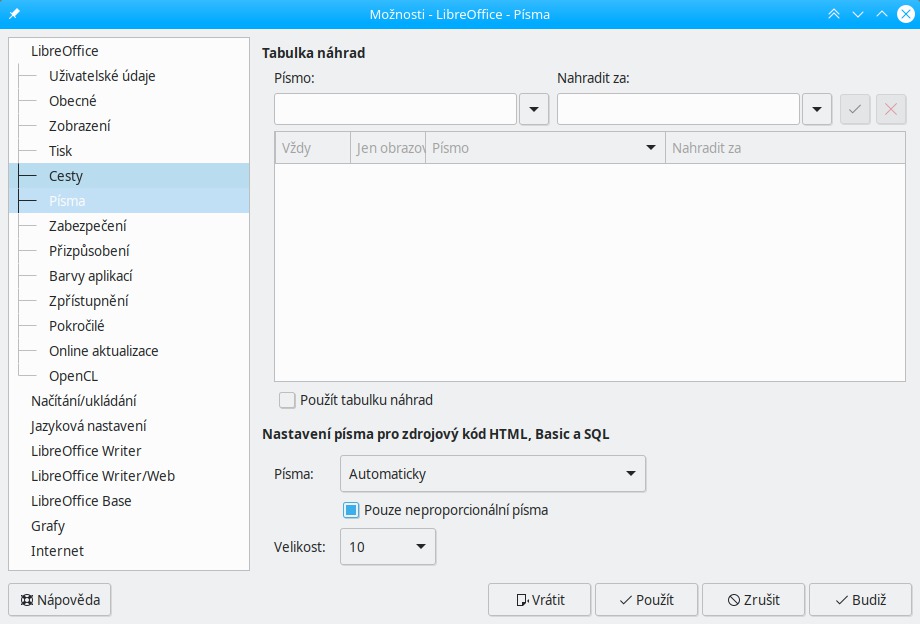Click the green checkmark apply-replacement icon
The width and height of the screenshot is (920, 624).
(855, 109)
